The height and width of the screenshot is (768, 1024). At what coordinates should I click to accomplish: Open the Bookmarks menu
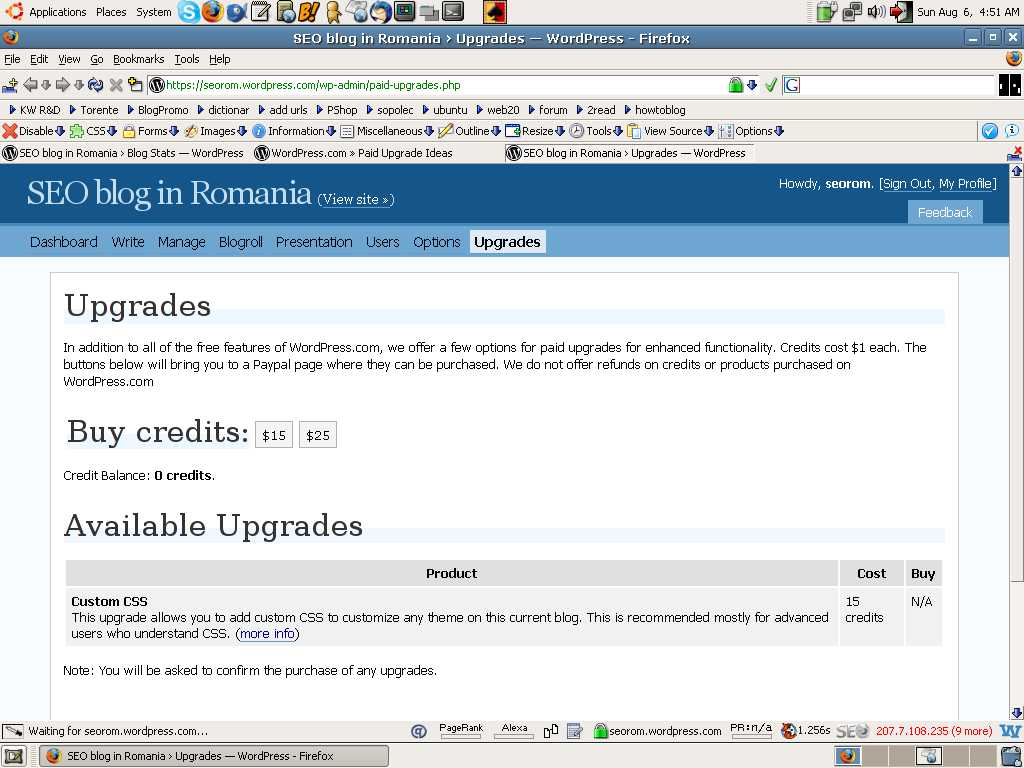138,59
